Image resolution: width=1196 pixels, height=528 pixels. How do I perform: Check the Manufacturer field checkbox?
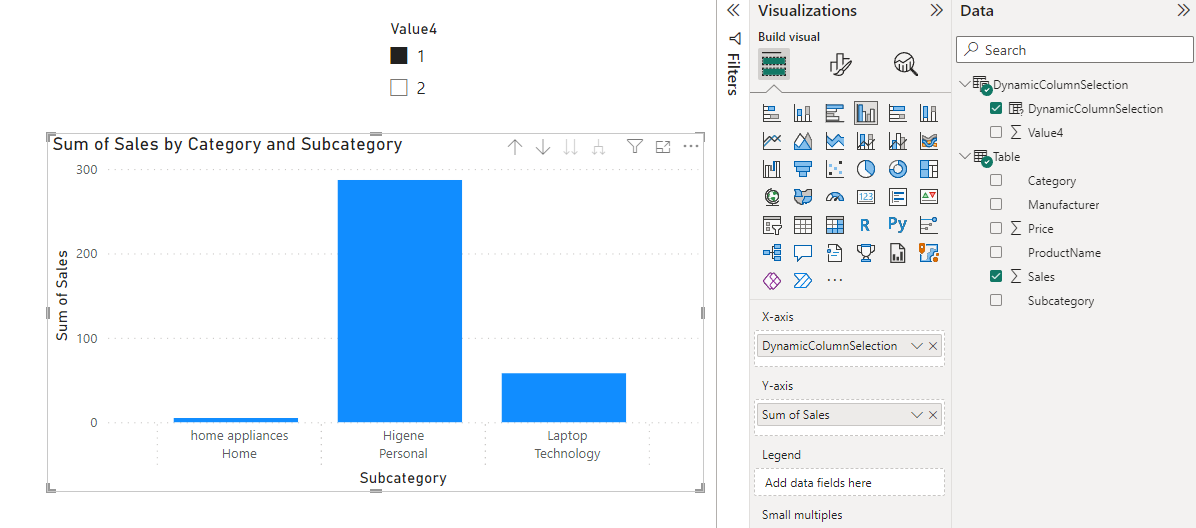tap(995, 204)
